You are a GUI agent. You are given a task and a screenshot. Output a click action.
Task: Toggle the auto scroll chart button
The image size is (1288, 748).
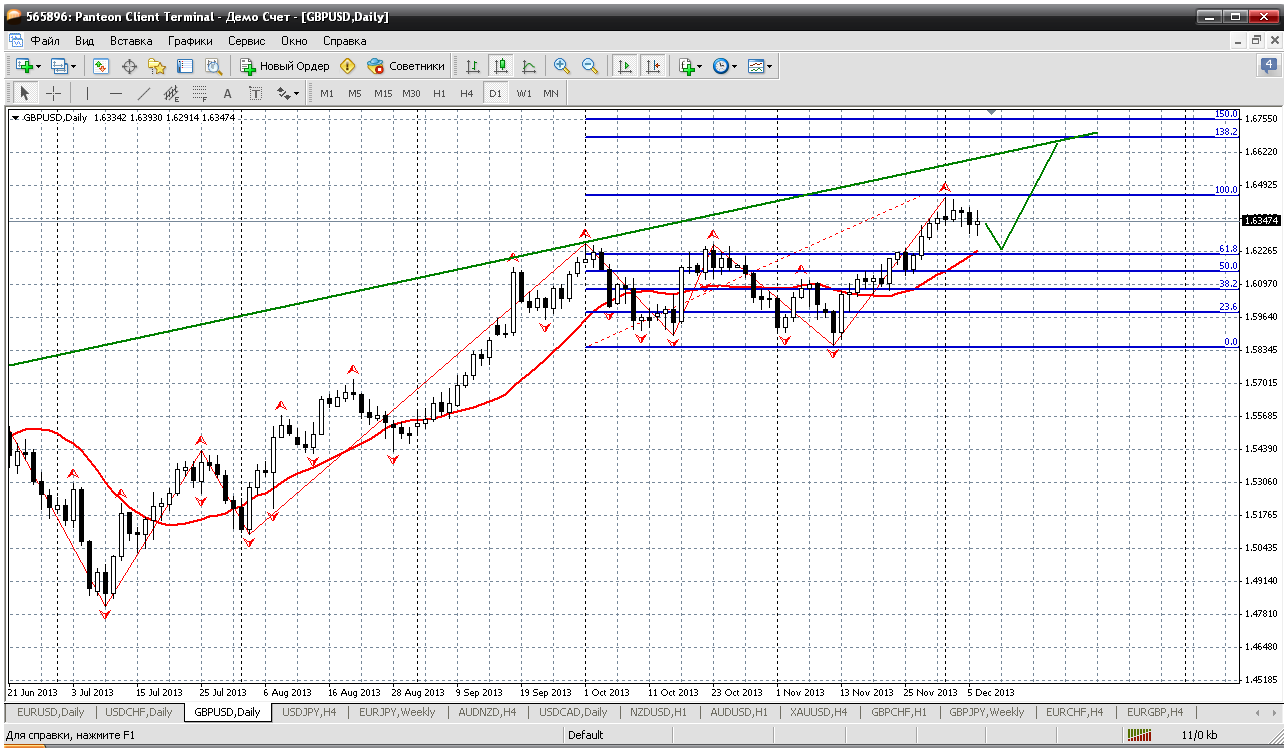[625, 66]
